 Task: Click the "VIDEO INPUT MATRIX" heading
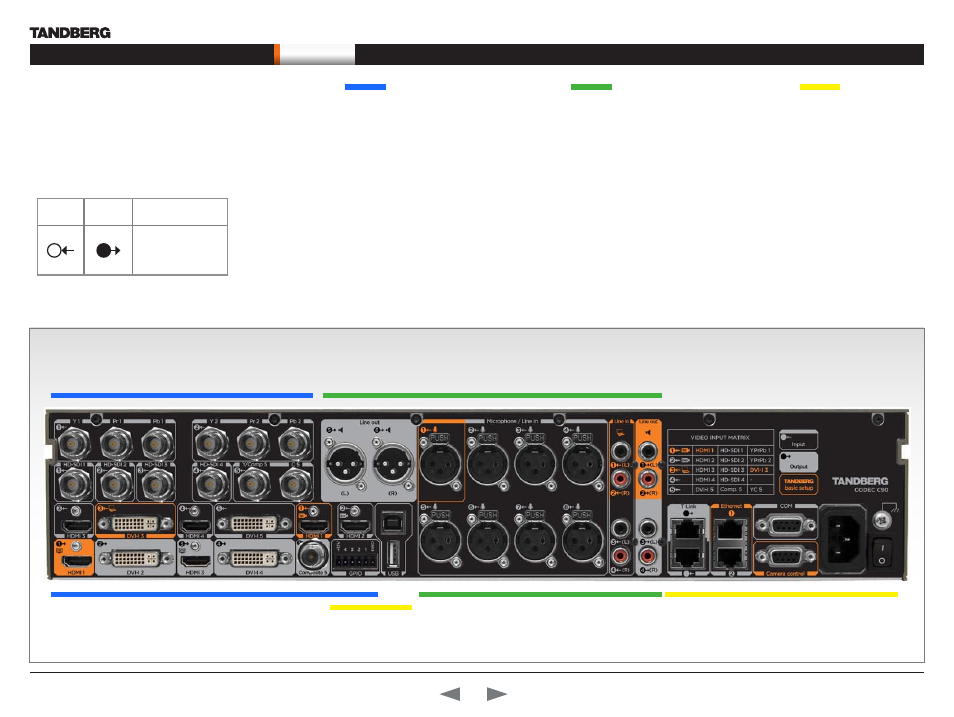point(720,438)
